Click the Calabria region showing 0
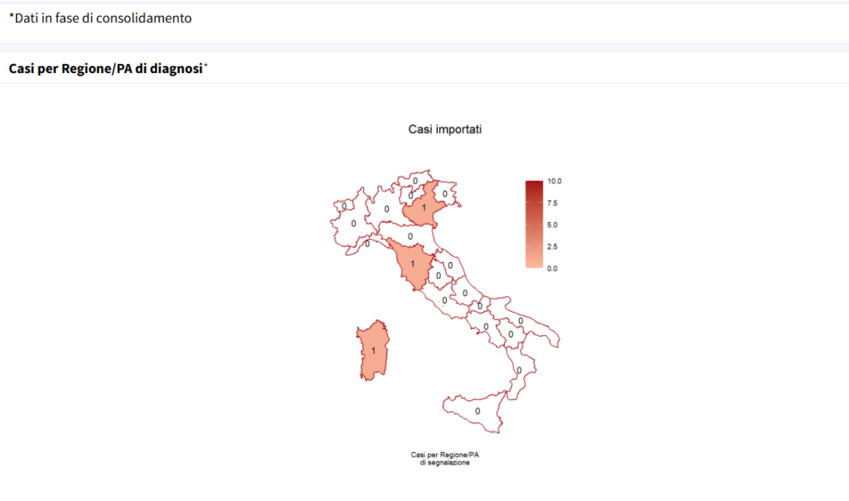849x501 pixels. [x=519, y=372]
